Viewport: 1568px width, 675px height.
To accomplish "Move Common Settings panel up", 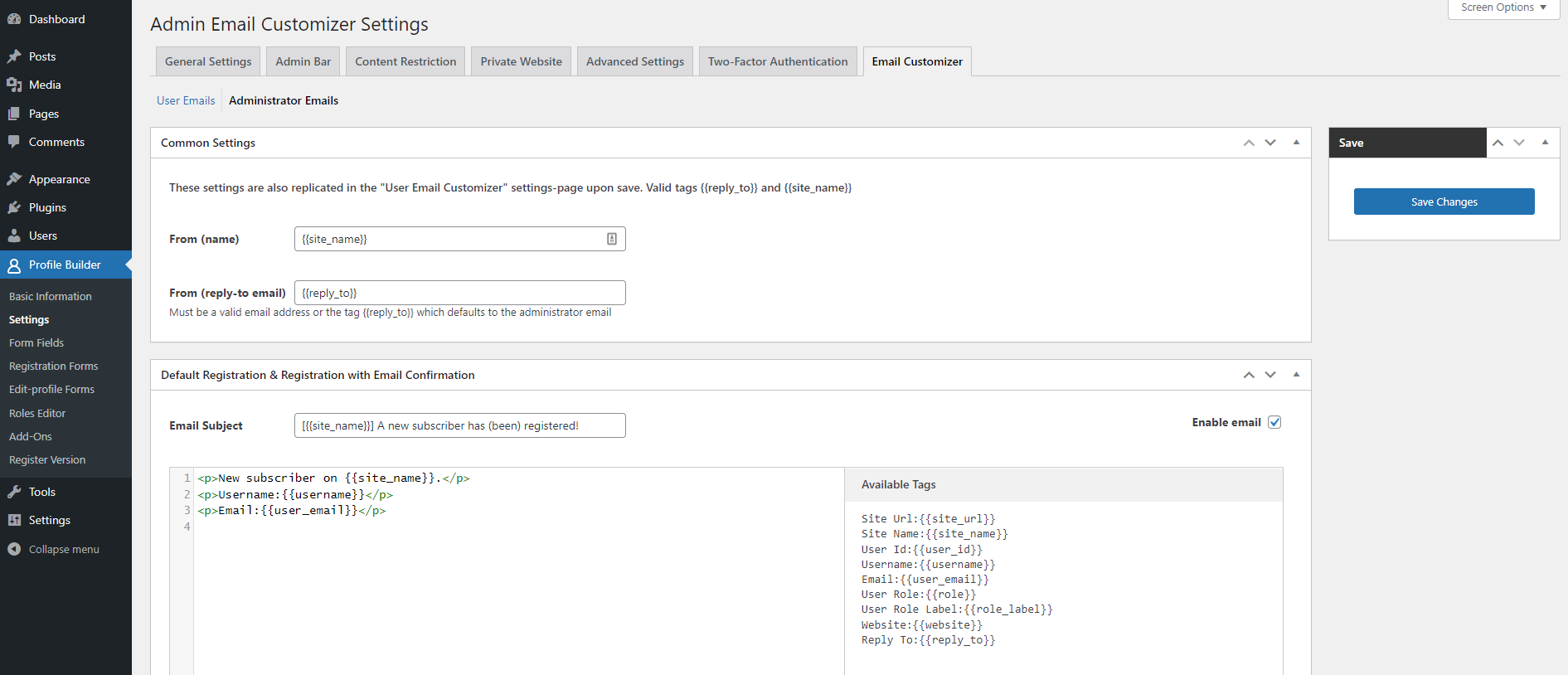I will [1249, 143].
